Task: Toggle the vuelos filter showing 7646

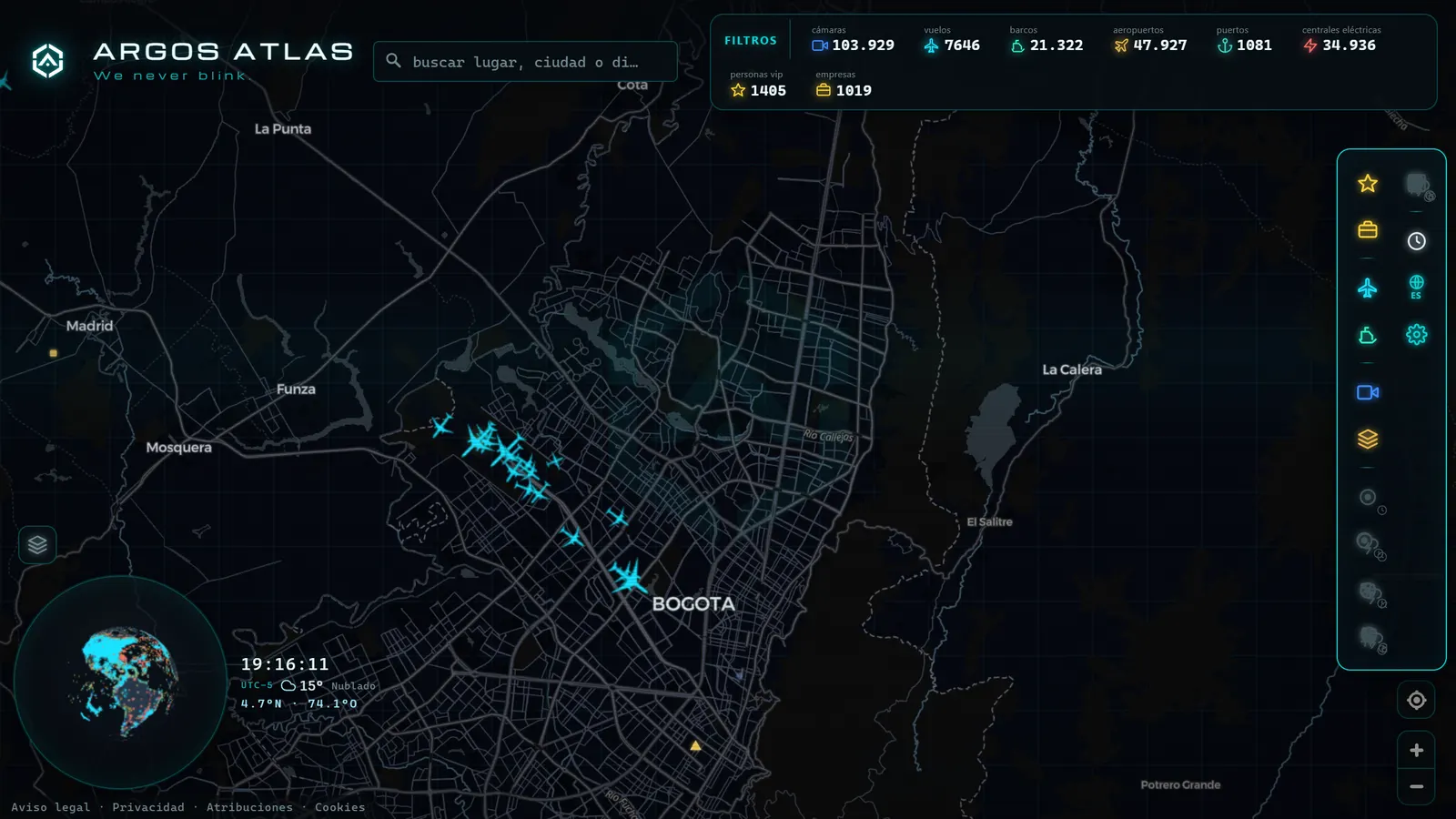Action: [952, 39]
